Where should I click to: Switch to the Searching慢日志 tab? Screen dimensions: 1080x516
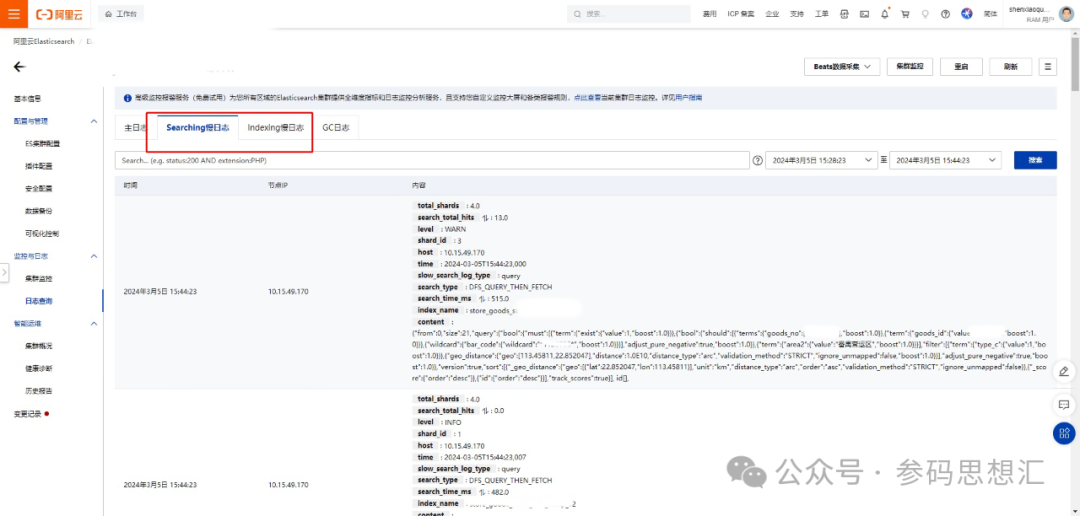tap(198, 128)
